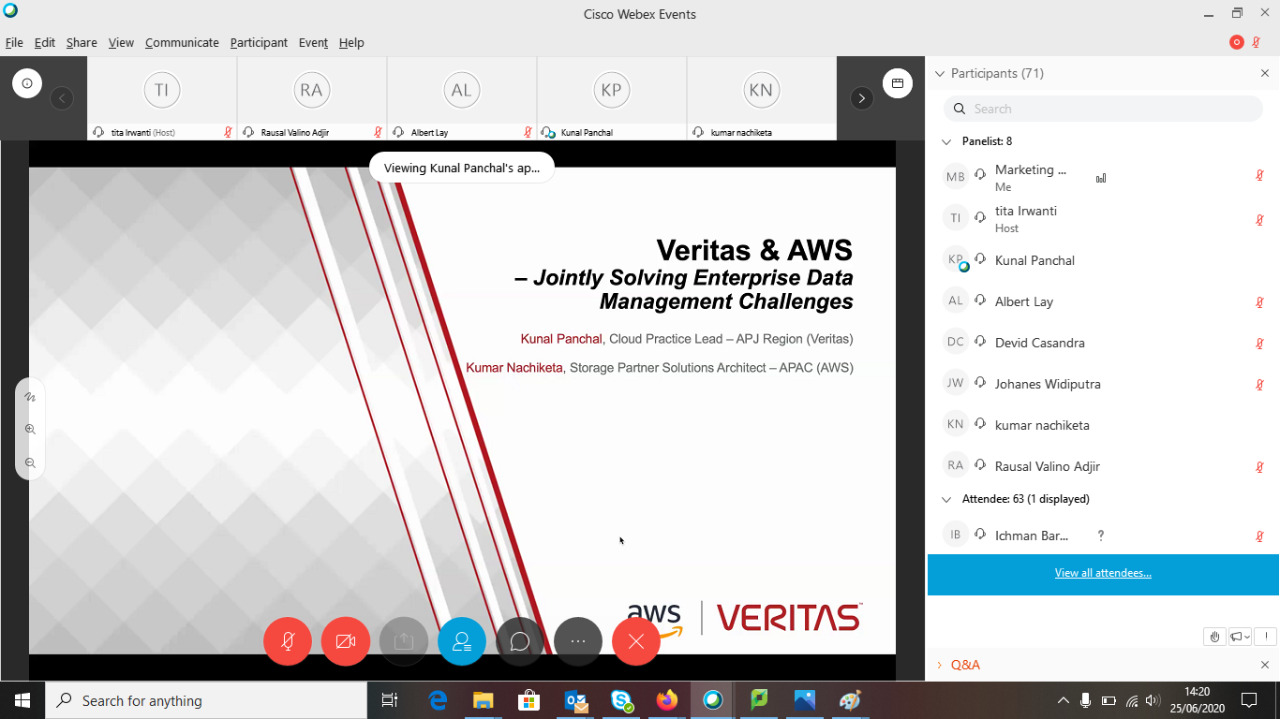Screen dimensions: 1280x719
Task: Toggle mute icon for Marketing (Me) row
Action: tap(1260, 176)
